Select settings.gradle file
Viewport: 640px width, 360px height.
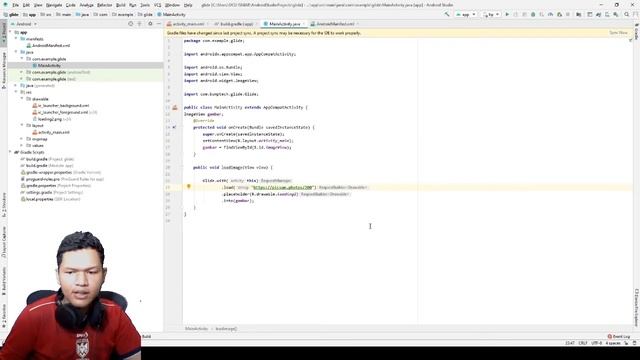coord(51,192)
